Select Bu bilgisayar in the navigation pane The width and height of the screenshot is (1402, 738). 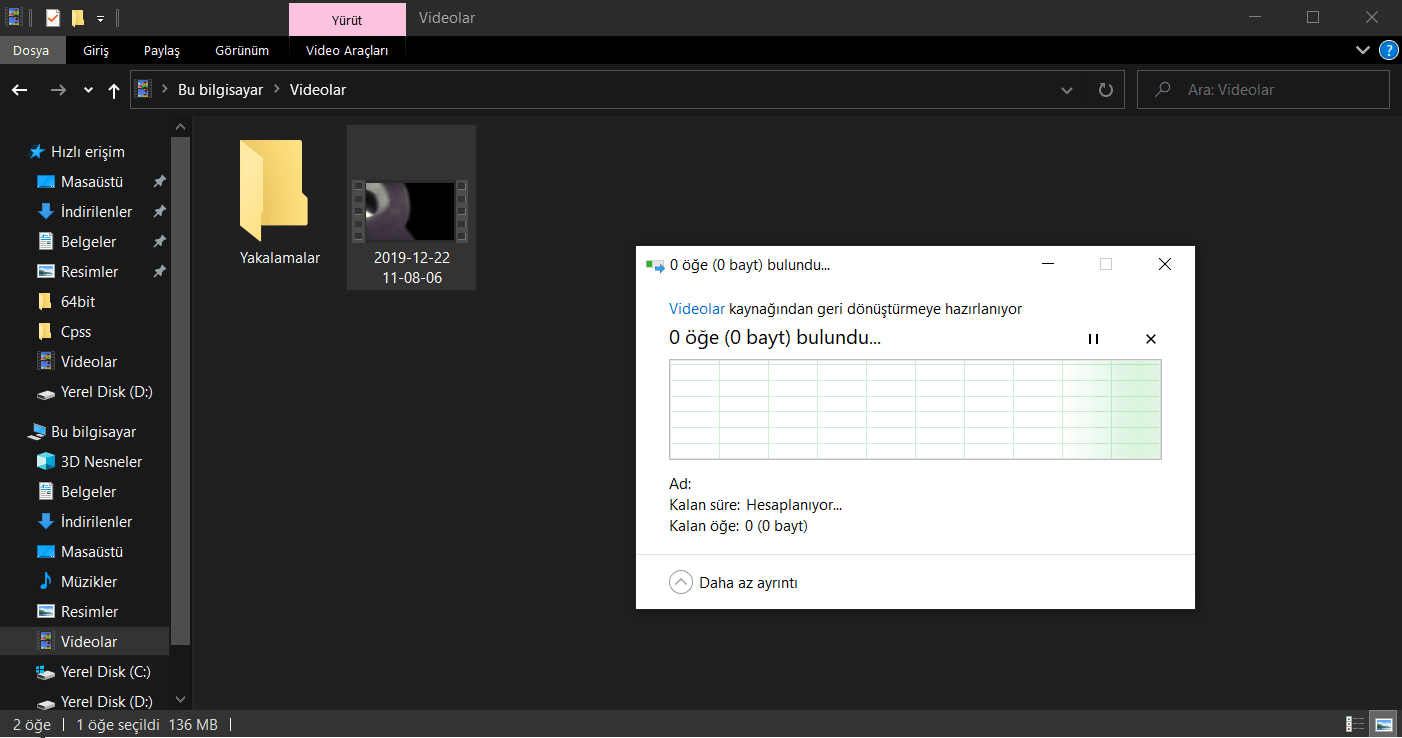93,432
